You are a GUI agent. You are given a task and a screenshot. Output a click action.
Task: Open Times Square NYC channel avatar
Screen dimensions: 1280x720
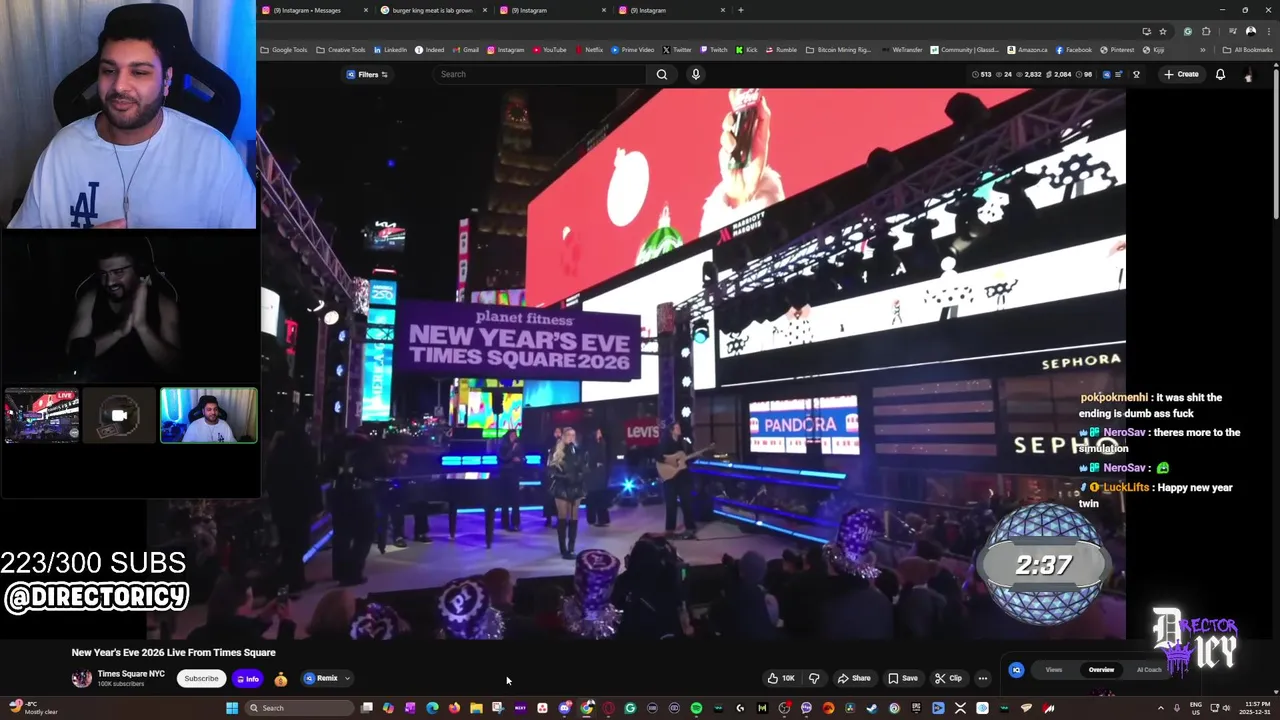(x=82, y=678)
